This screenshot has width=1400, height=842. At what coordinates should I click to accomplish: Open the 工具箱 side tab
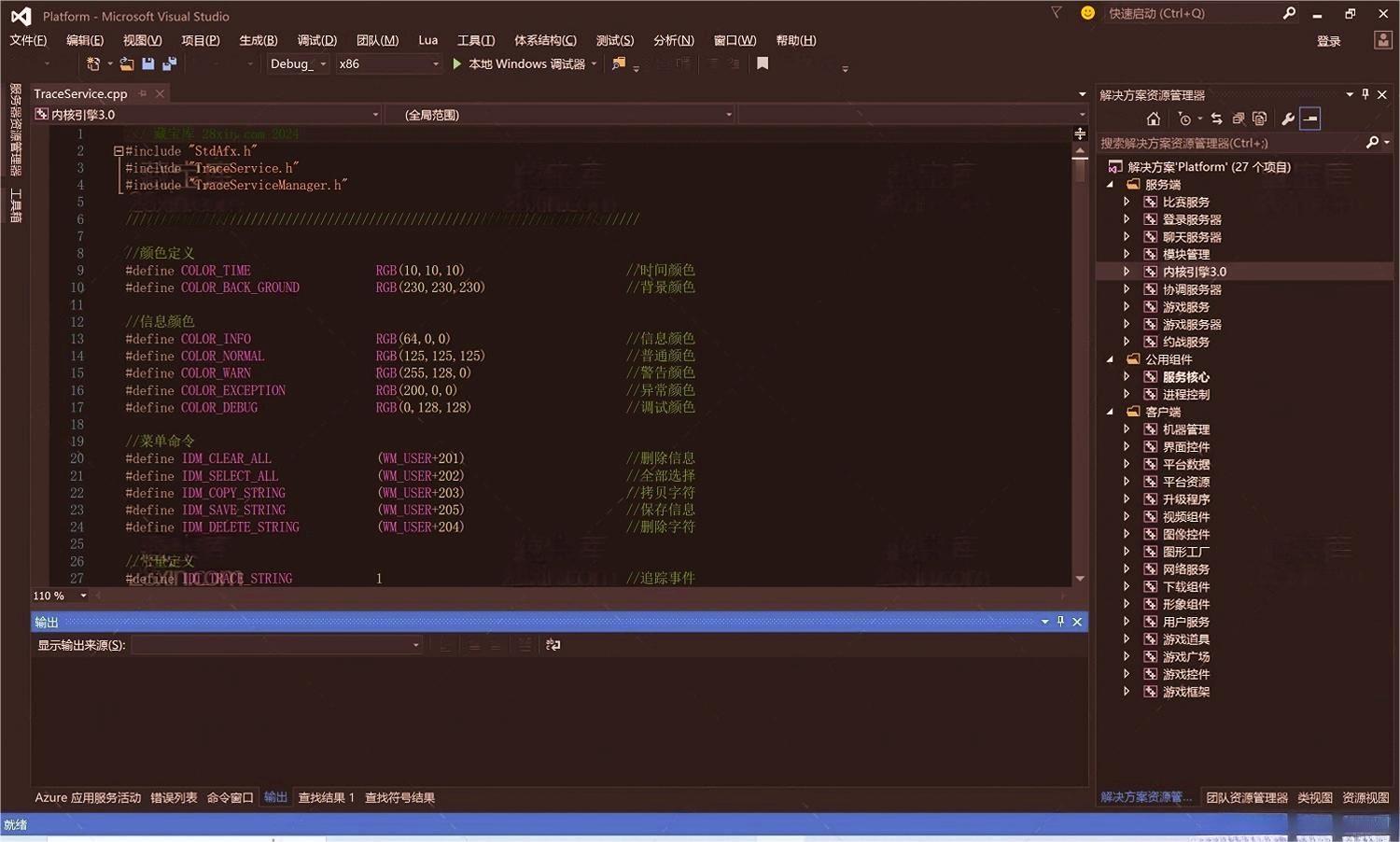[15, 204]
